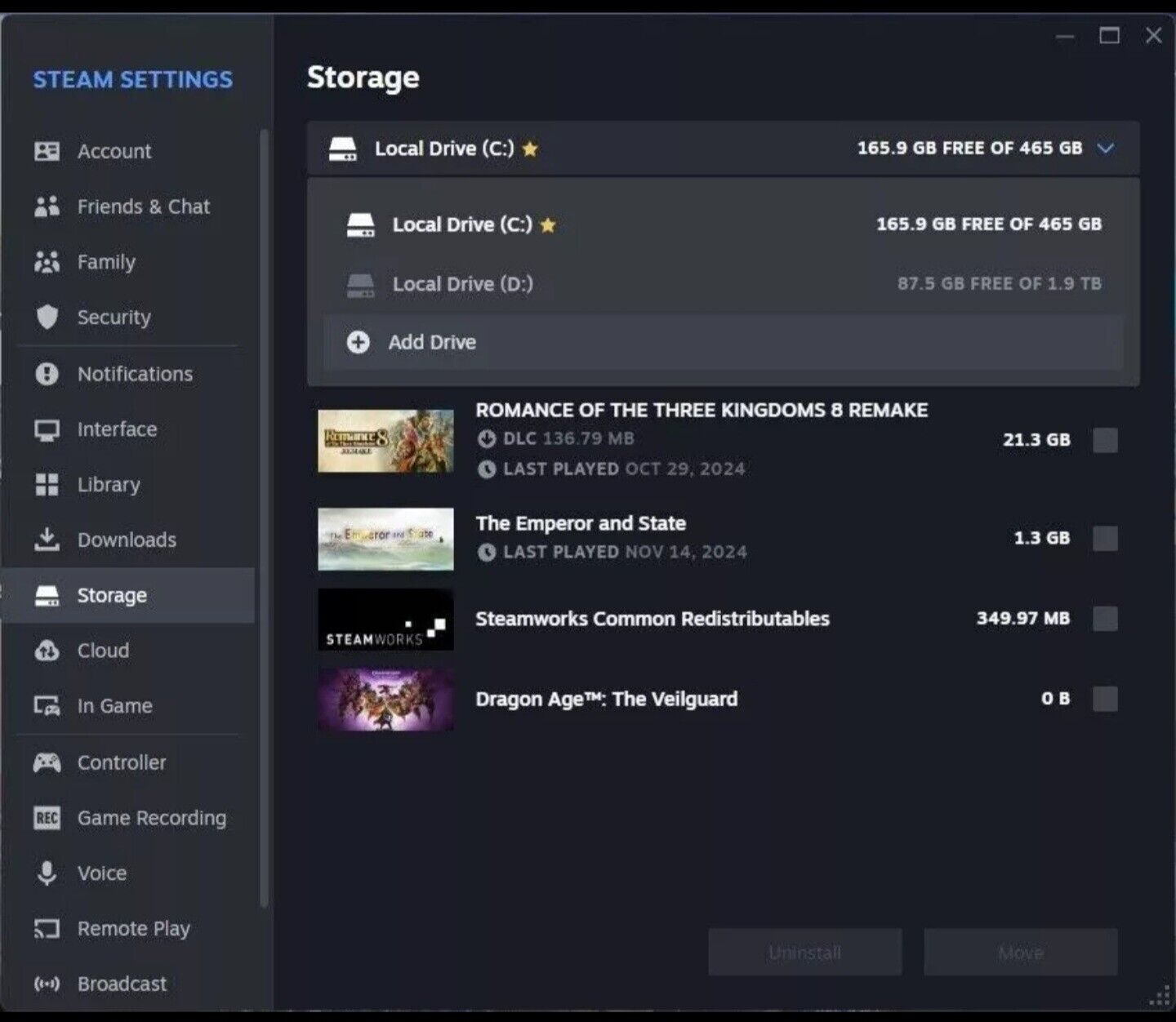Tick the checkbox for The Emperor and State
This screenshot has height=1022, width=1176.
coord(1105,538)
